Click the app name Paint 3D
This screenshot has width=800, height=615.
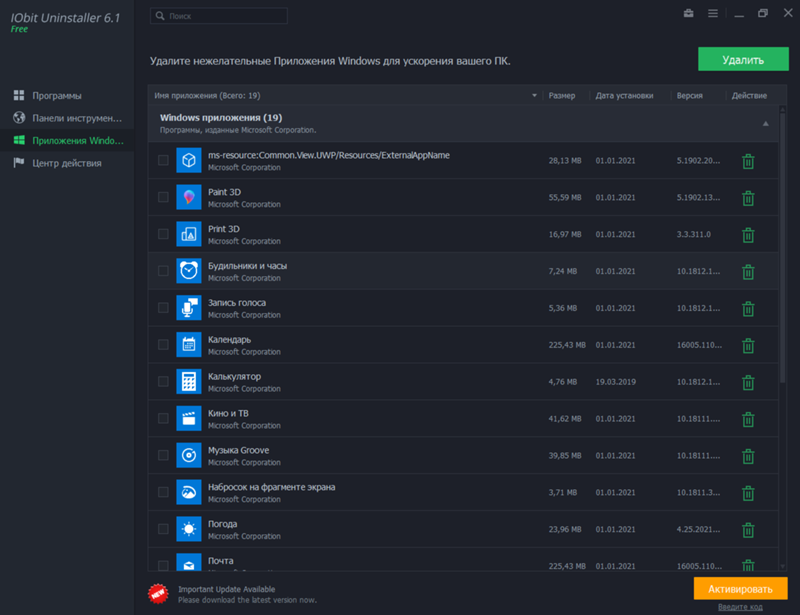(x=224, y=192)
